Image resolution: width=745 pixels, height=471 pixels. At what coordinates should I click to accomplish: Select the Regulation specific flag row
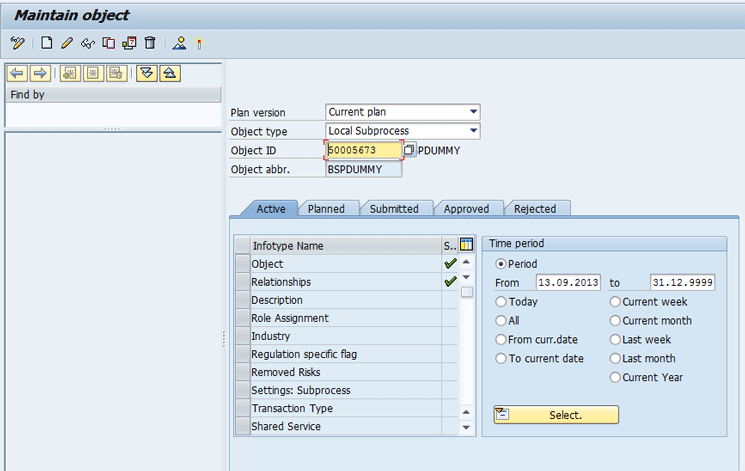(346, 354)
